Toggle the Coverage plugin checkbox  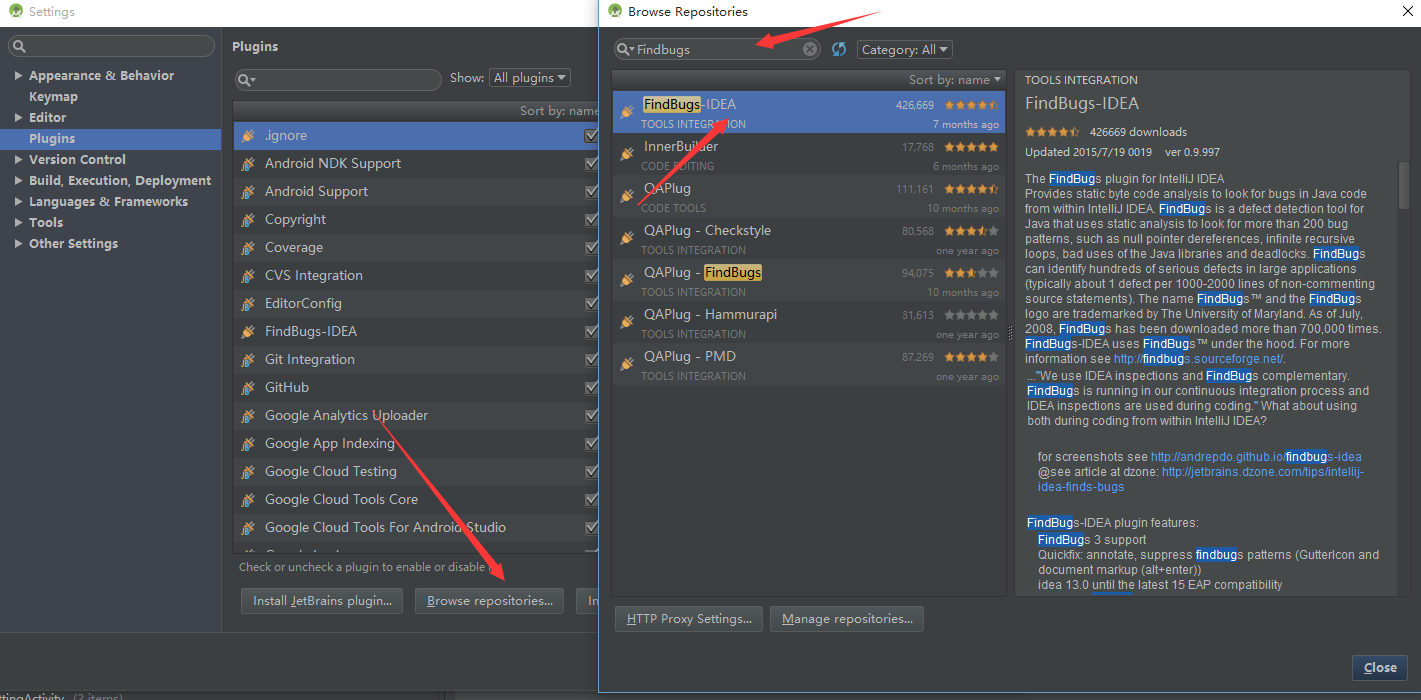coord(591,248)
